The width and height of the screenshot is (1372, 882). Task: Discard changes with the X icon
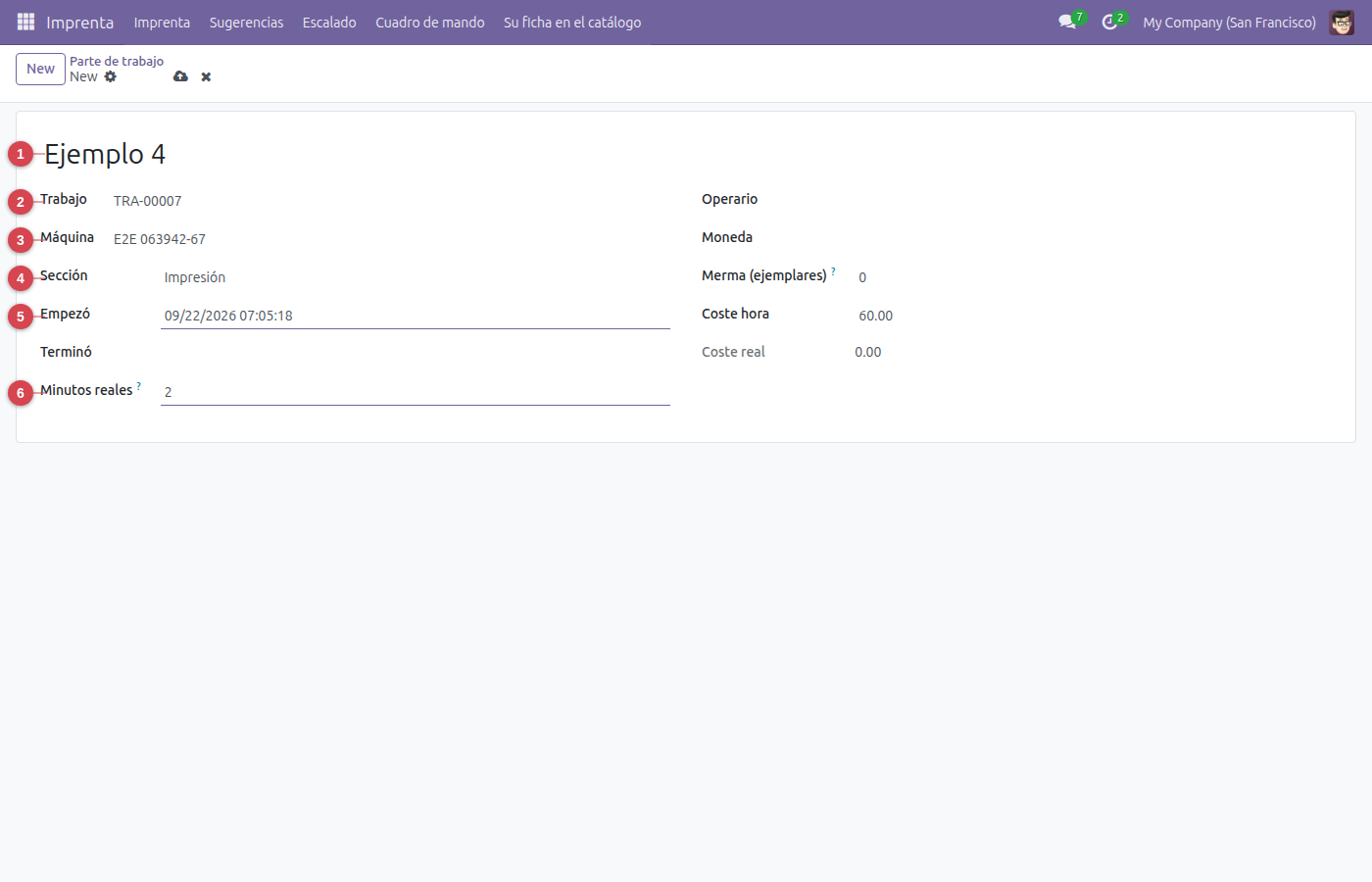(206, 76)
